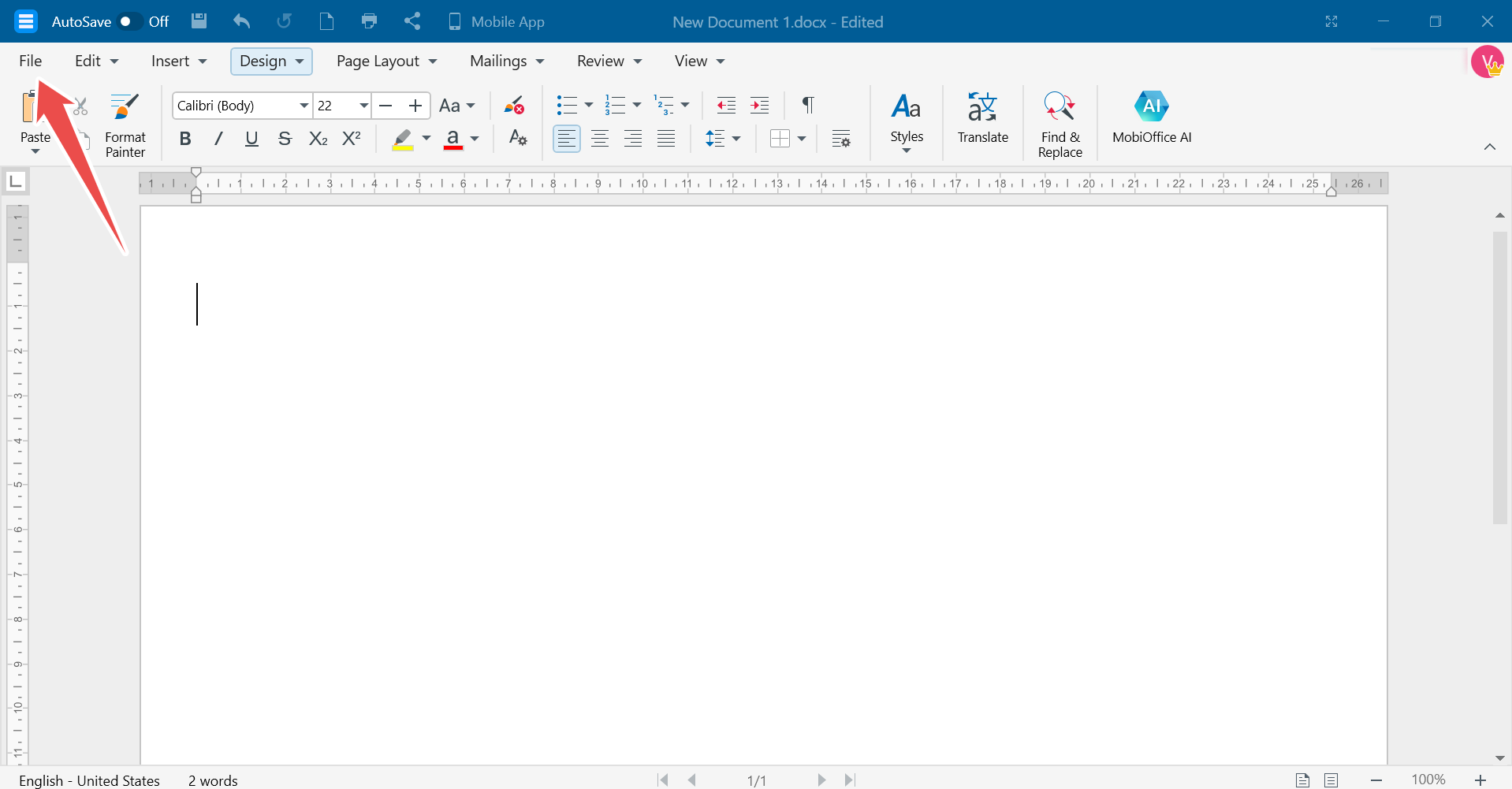Click the Clear Formatting eraser icon
Viewport: 1512px width, 789px height.
tap(514, 105)
